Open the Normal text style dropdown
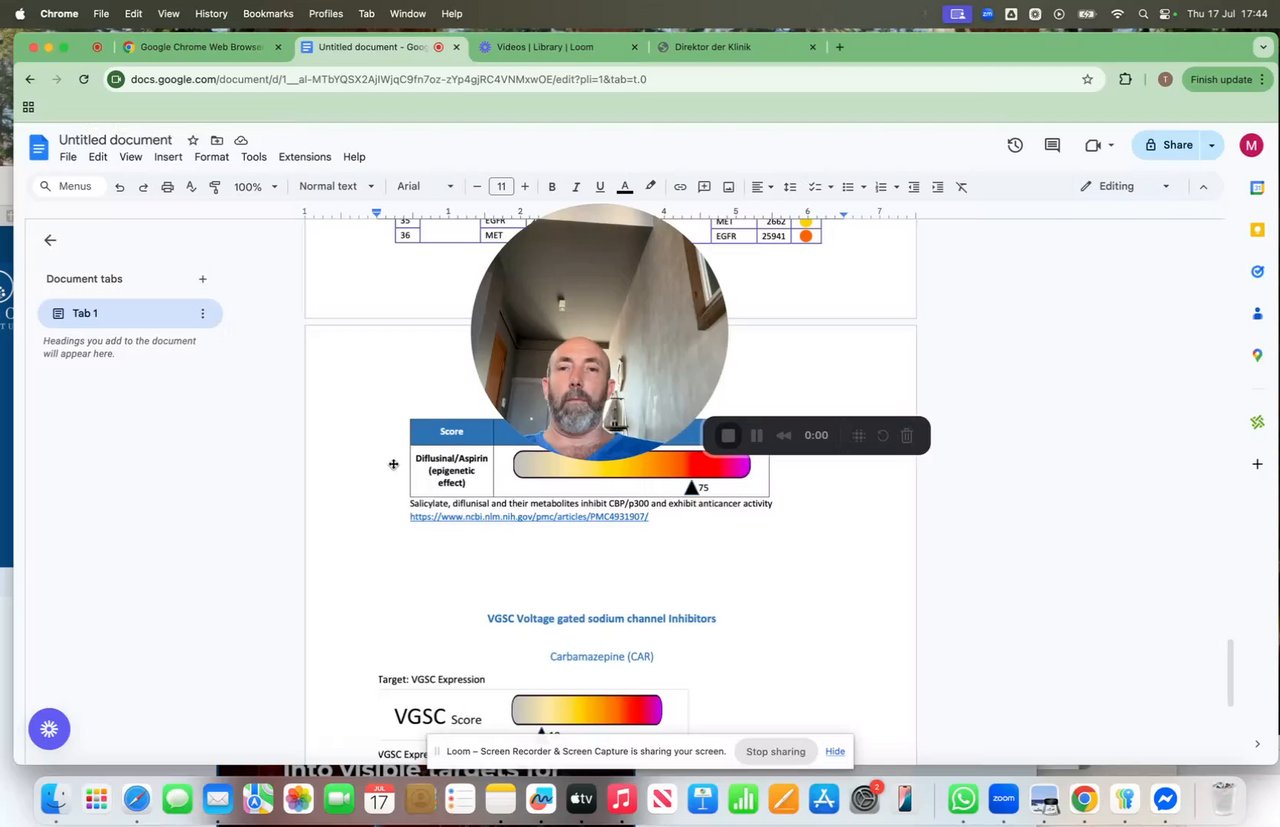This screenshot has width=1280, height=827. coord(336,187)
